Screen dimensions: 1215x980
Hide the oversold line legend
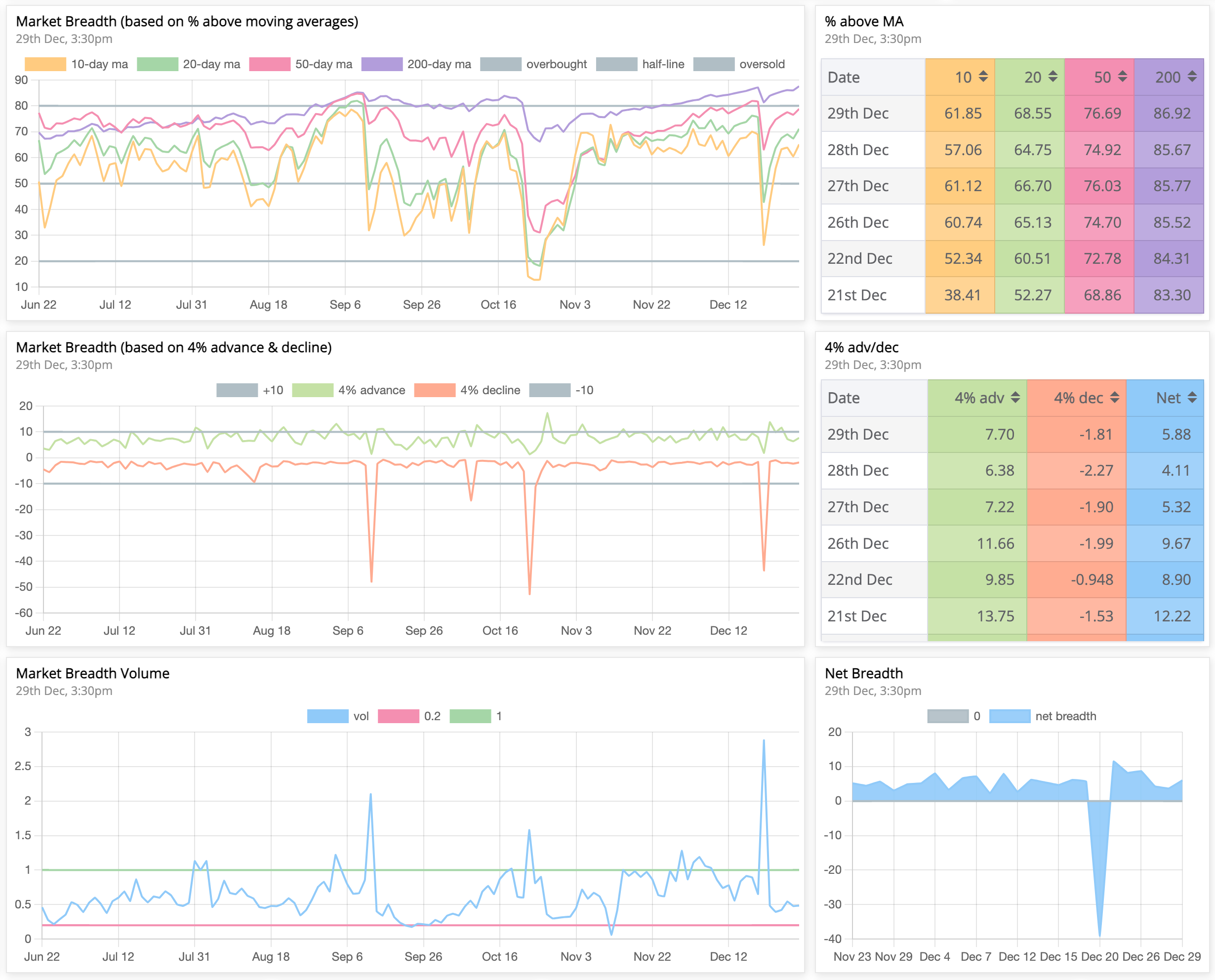[x=739, y=64]
